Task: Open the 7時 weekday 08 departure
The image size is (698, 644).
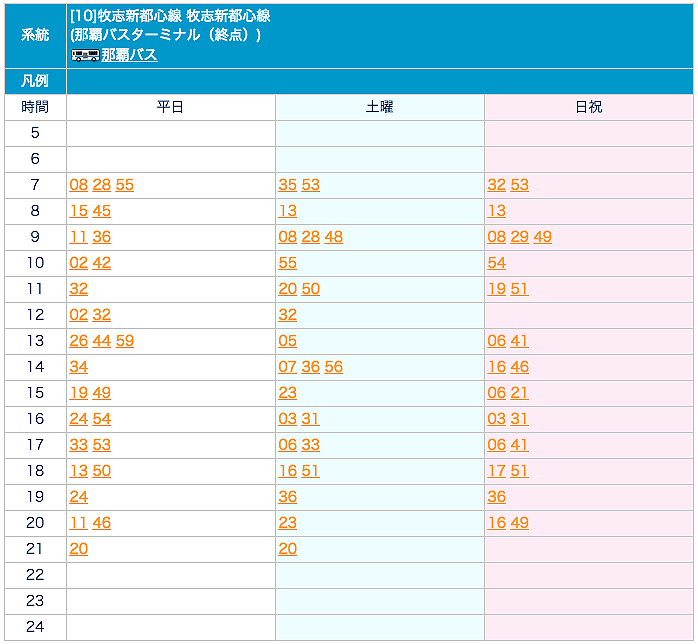Action: pos(79,185)
